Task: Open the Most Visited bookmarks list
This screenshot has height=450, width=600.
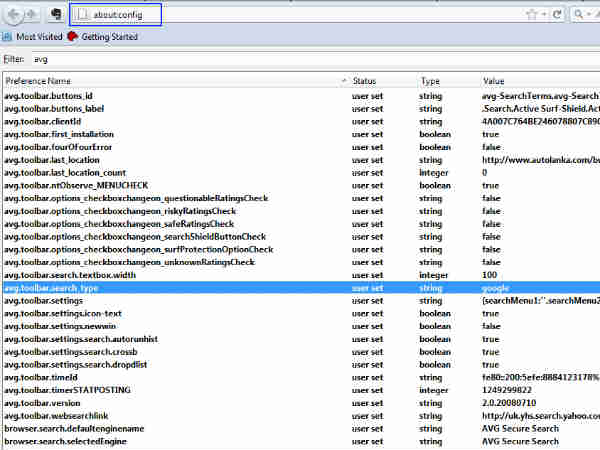Action: (x=39, y=36)
